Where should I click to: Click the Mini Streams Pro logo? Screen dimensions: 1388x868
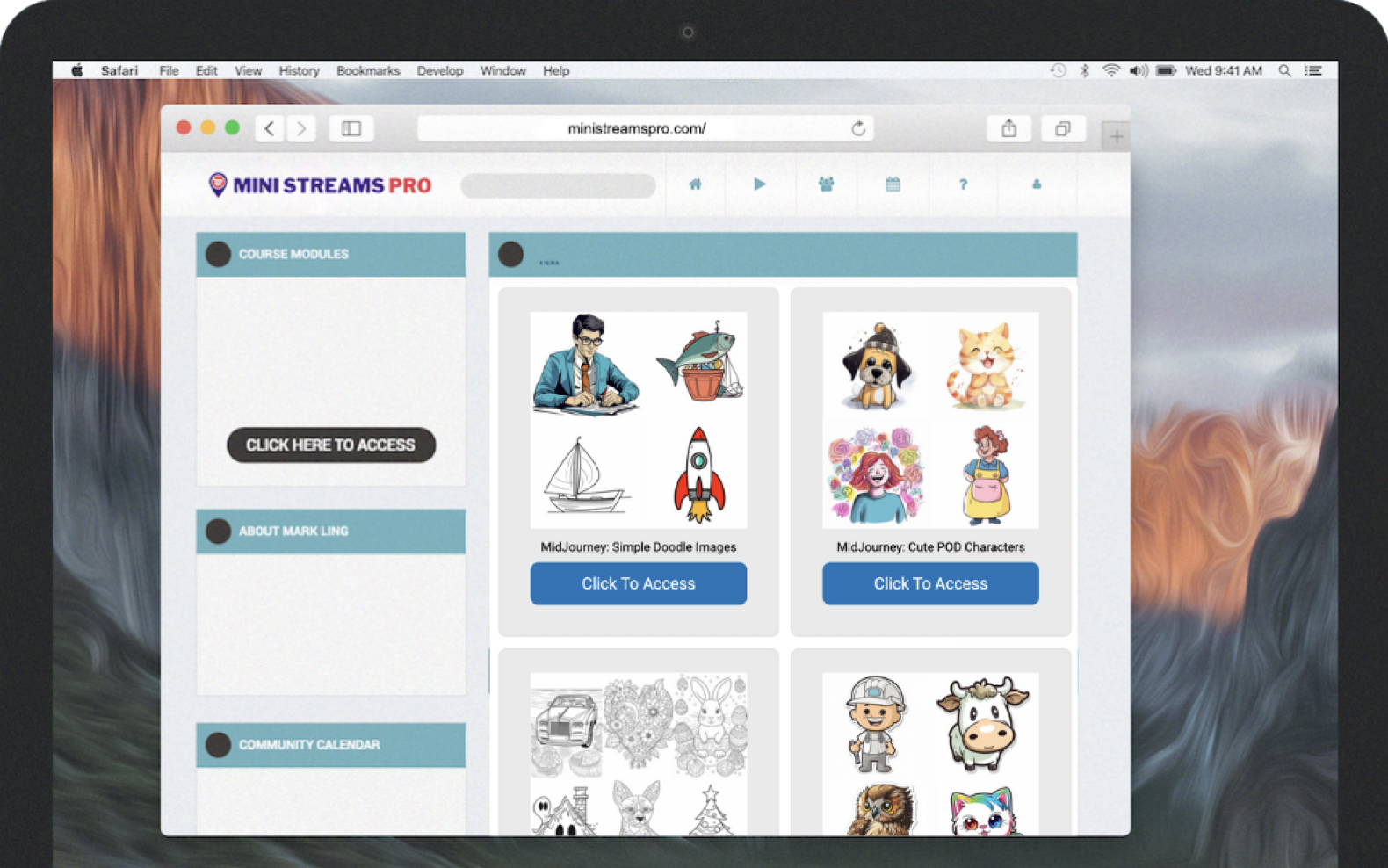[x=320, y=185]
